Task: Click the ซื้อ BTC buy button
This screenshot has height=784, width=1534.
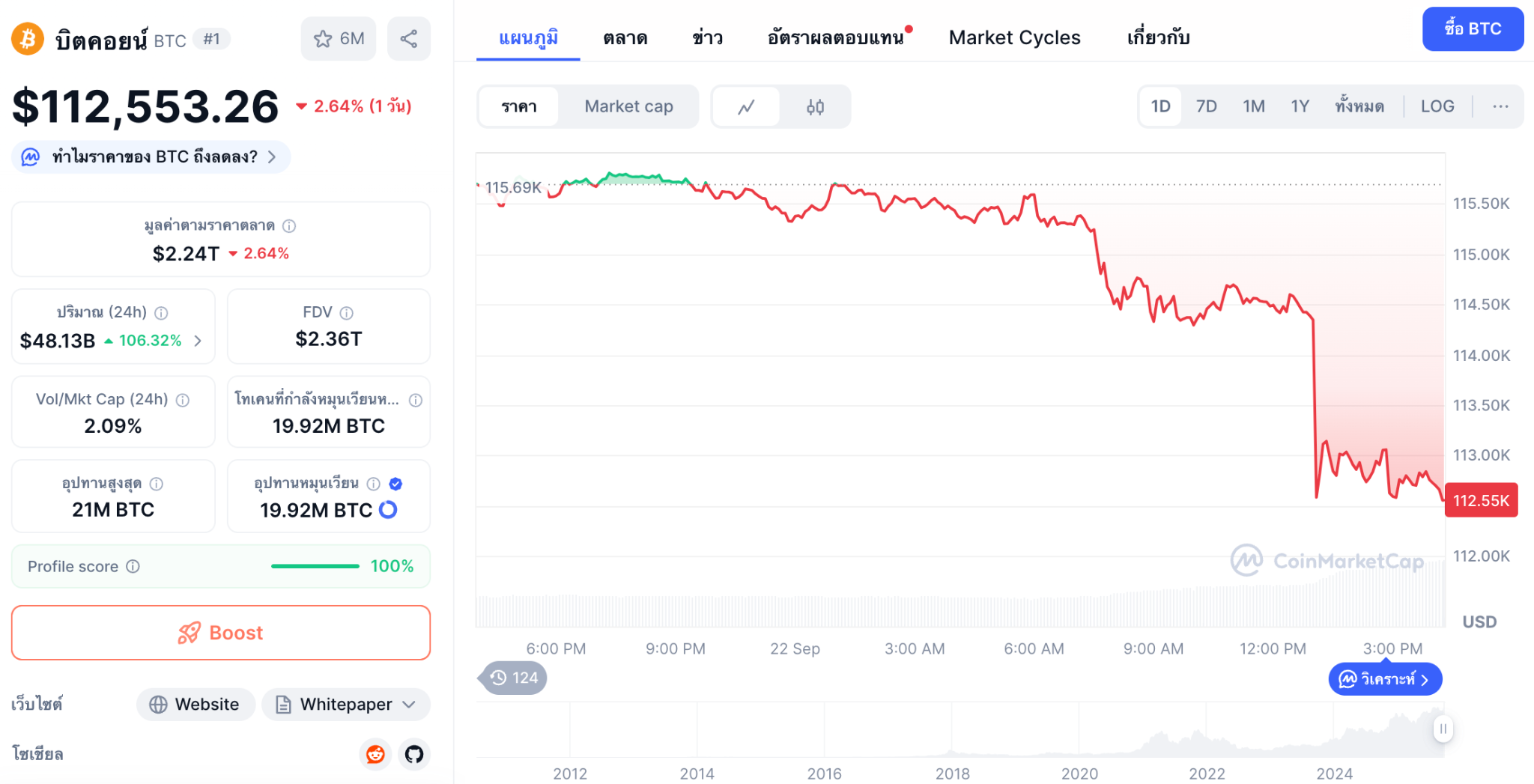Action: click(1472, 29)
